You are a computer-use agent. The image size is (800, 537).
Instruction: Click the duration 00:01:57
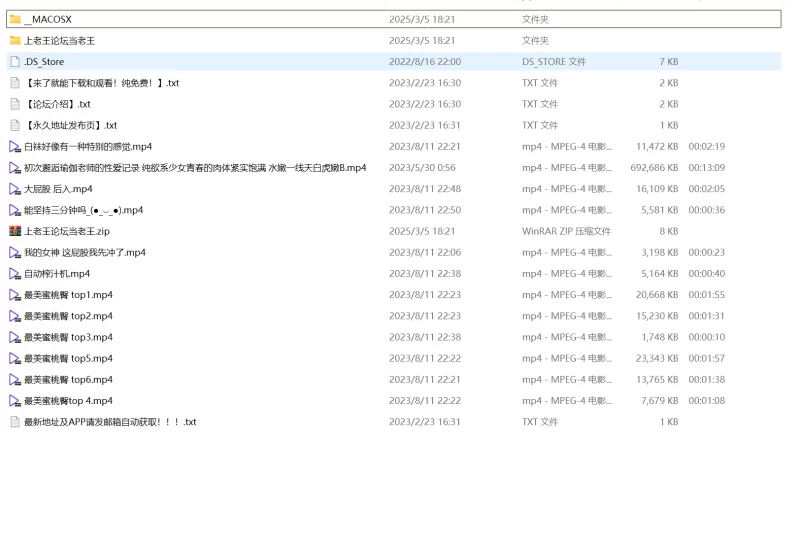pyautogui.click(x=707, y=359)
